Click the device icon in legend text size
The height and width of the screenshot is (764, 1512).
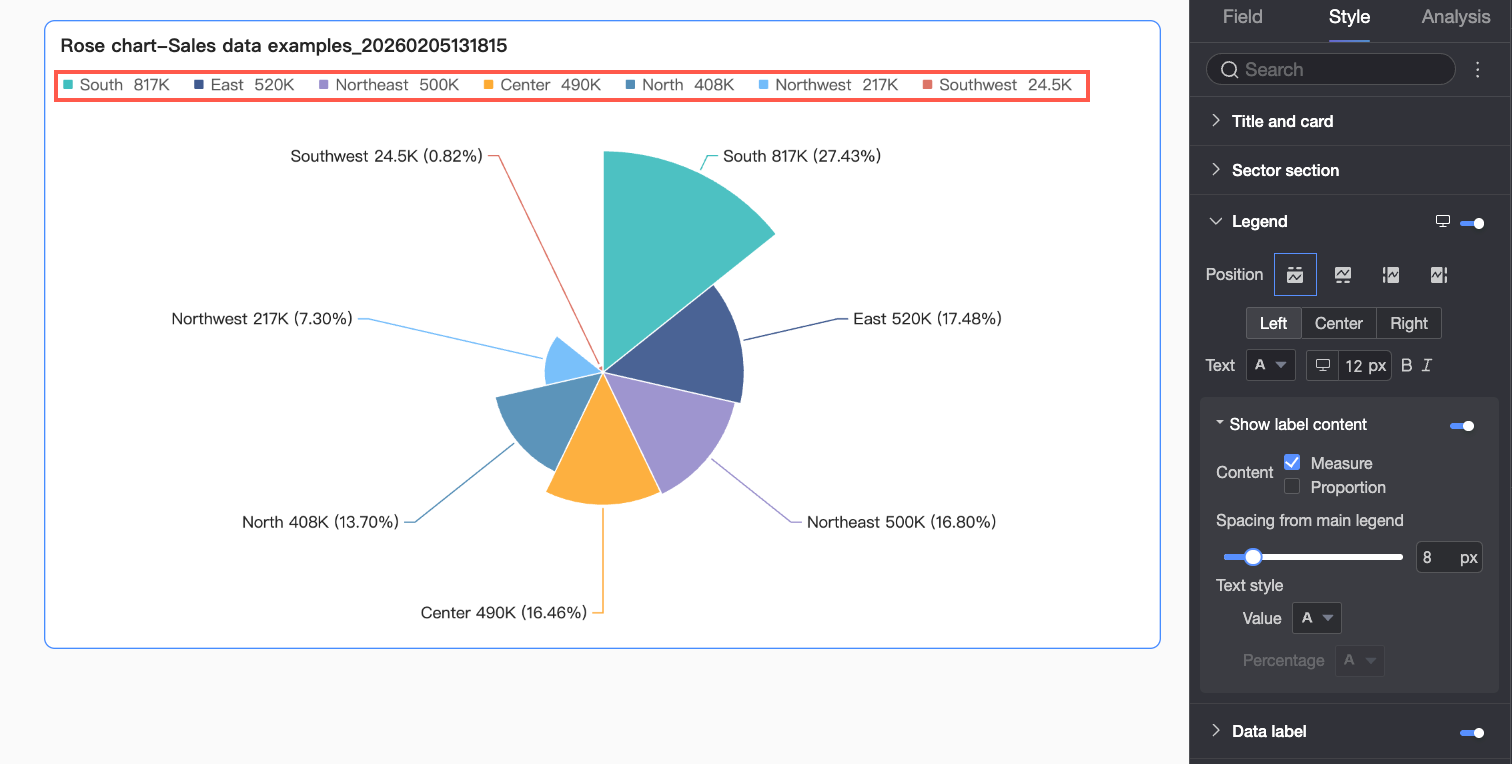tap(1323, 365)
